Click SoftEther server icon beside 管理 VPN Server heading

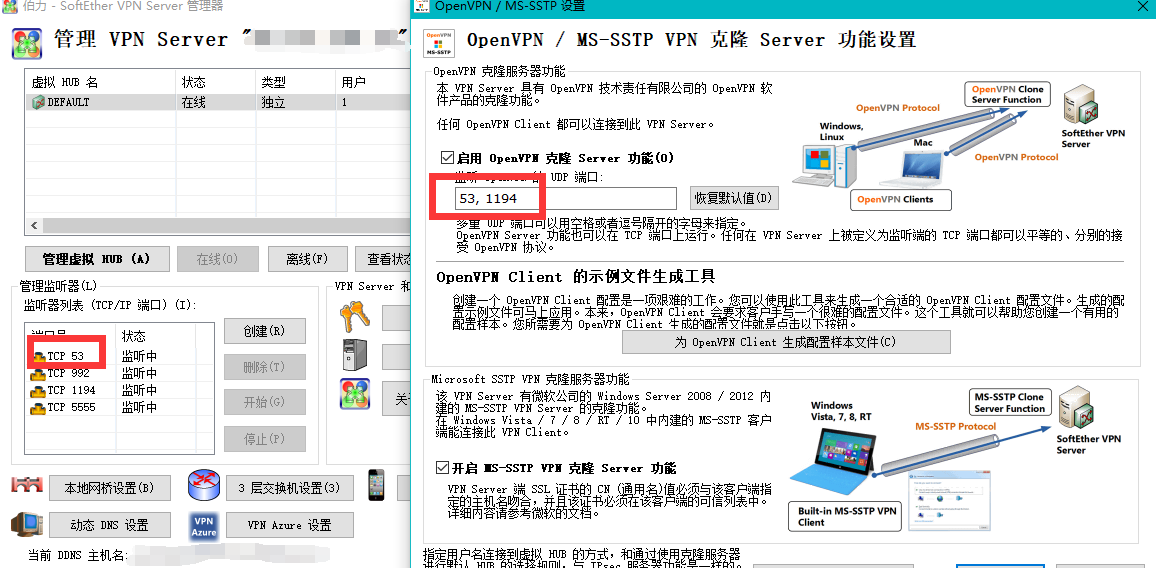(27, 43)
